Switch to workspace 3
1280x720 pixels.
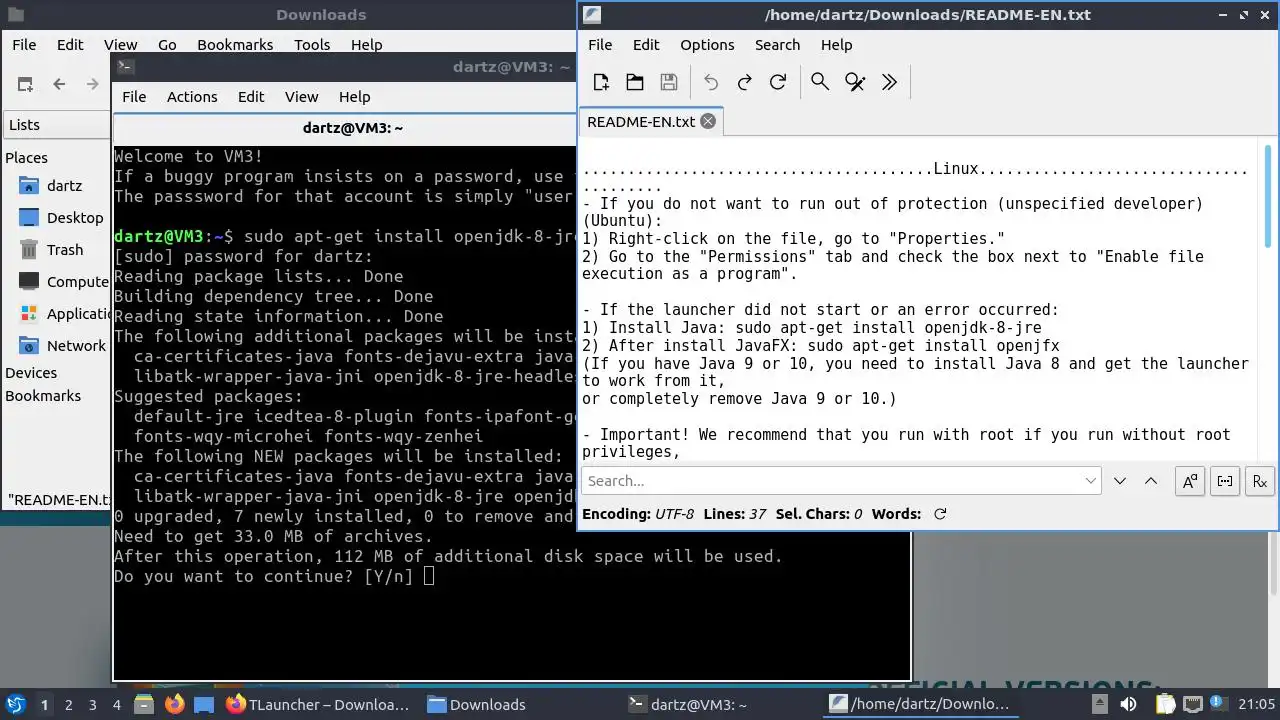click(92, 705)
